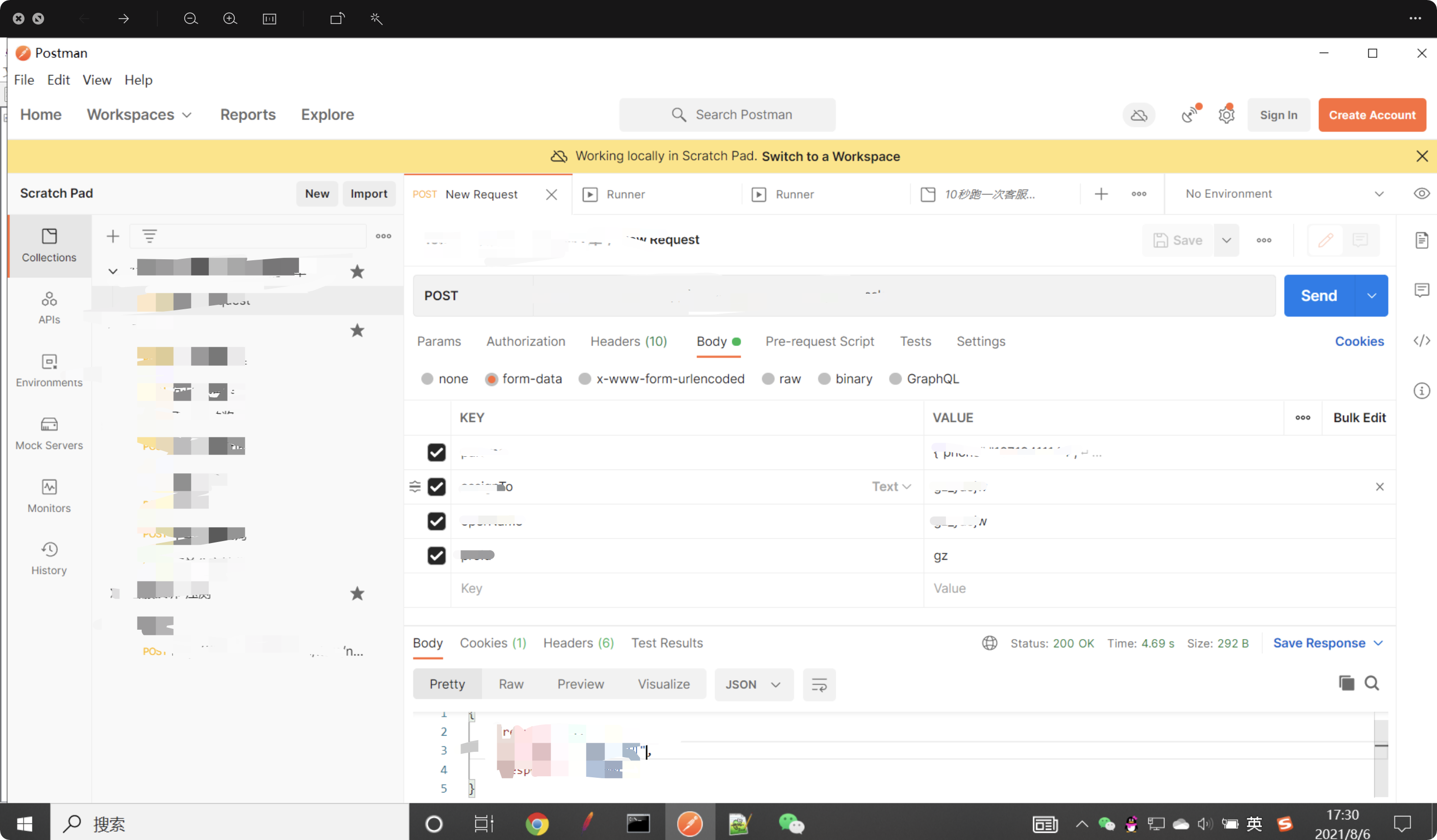Uncheck the first form-data row checkbox
Viewport: 1437px width, 840px height.
point(436,453)
